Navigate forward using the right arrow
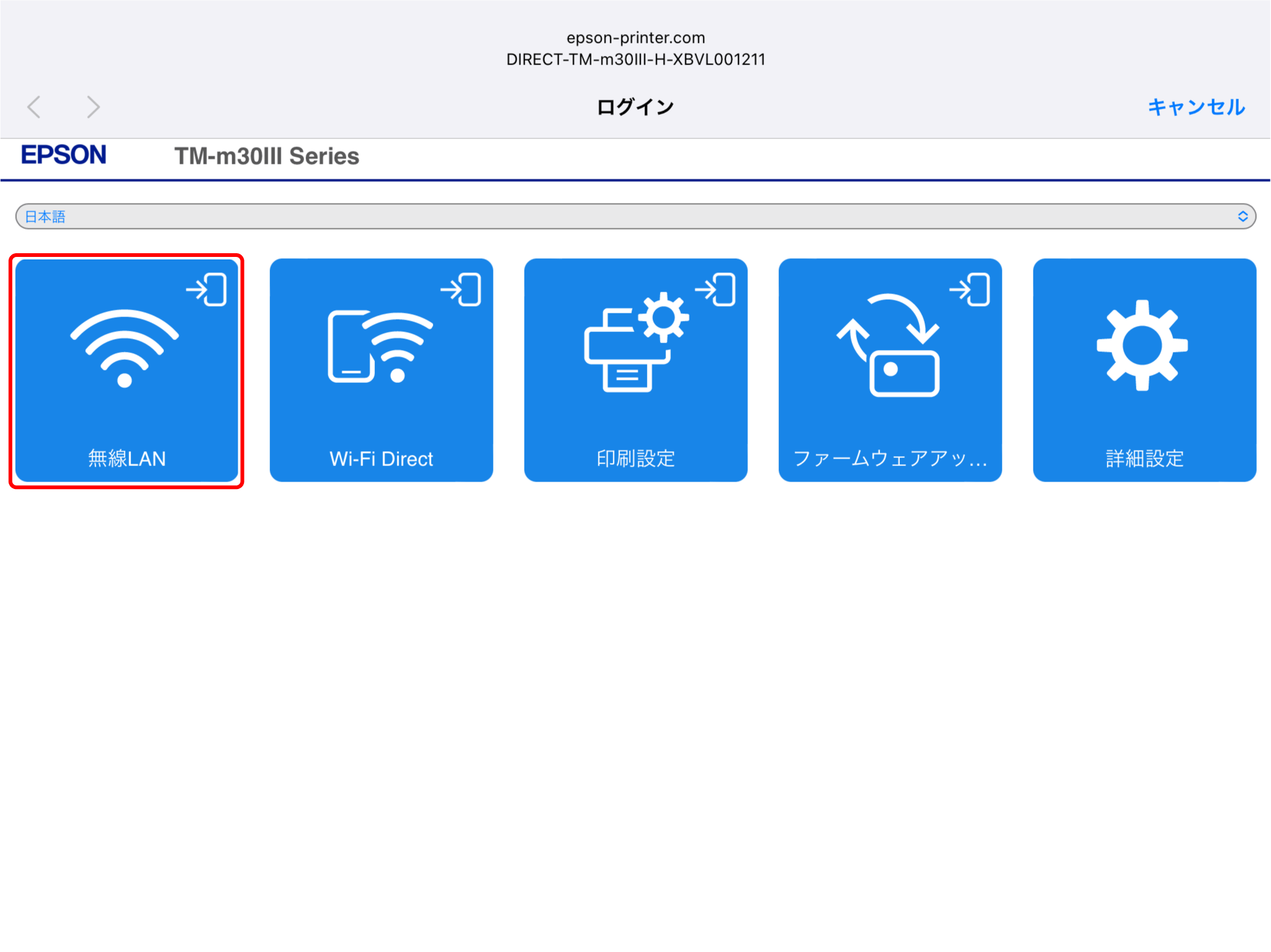This screenshot has width=1271, height=952. click(93, 106)
